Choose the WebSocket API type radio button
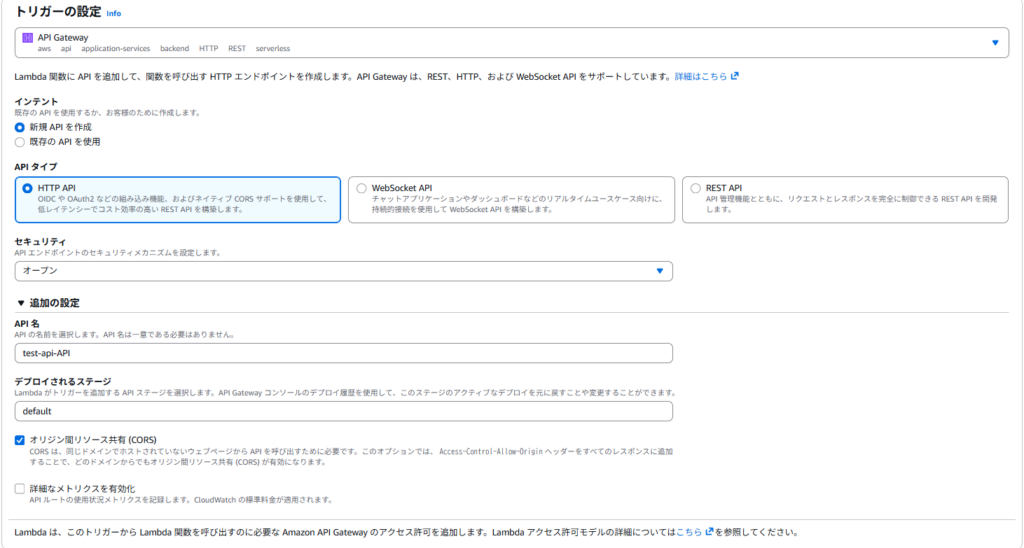The height and width of the screenshot is (548, 1024). point(361,188)
